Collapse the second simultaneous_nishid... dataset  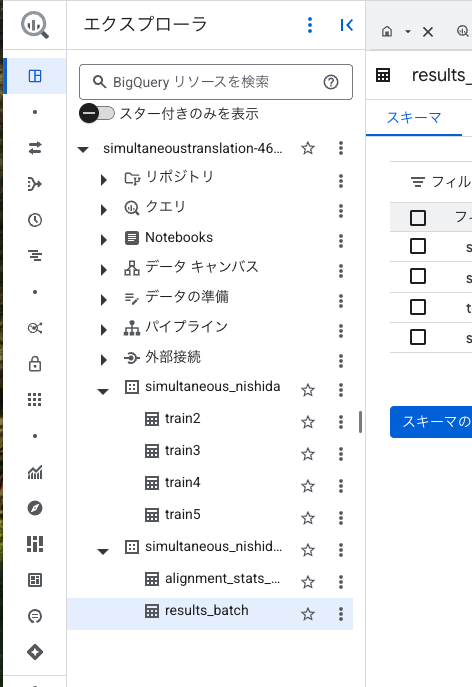pos(103,552)
